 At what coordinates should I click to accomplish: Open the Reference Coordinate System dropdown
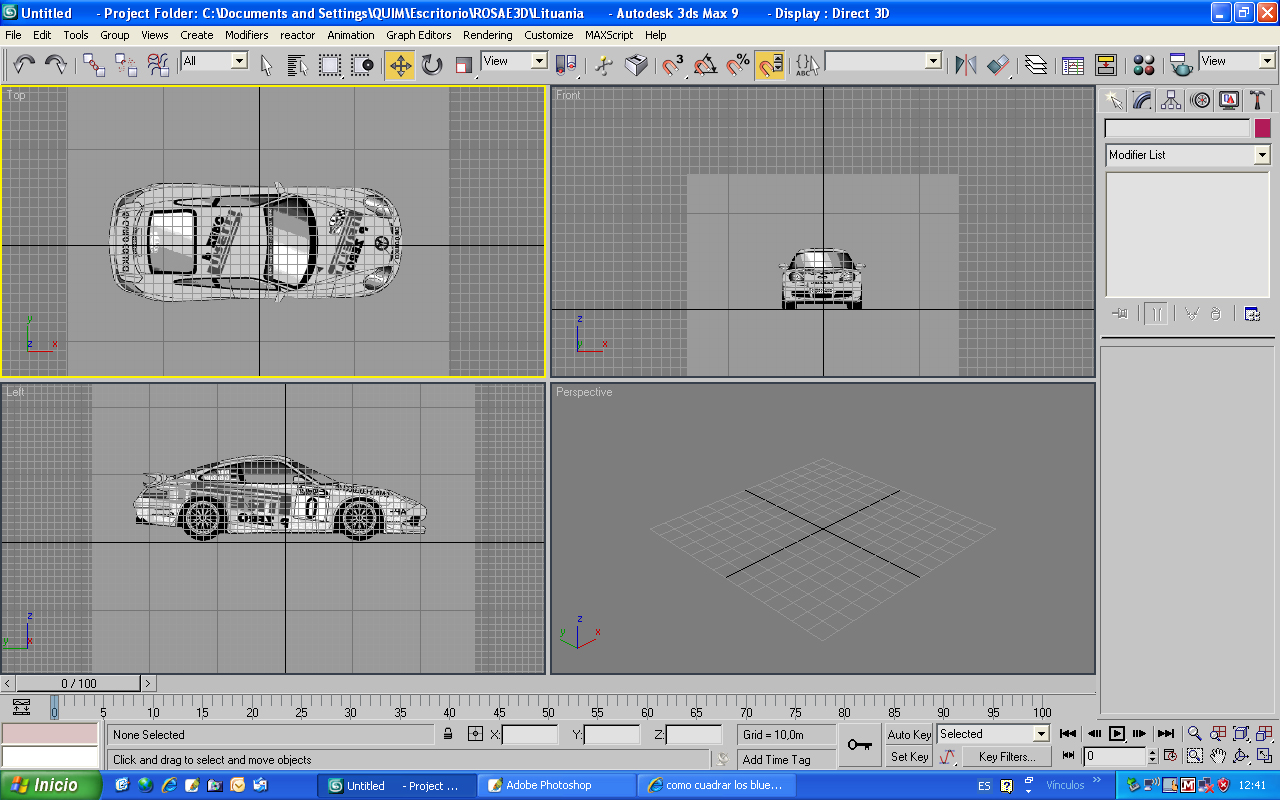[x=514, y=61]
